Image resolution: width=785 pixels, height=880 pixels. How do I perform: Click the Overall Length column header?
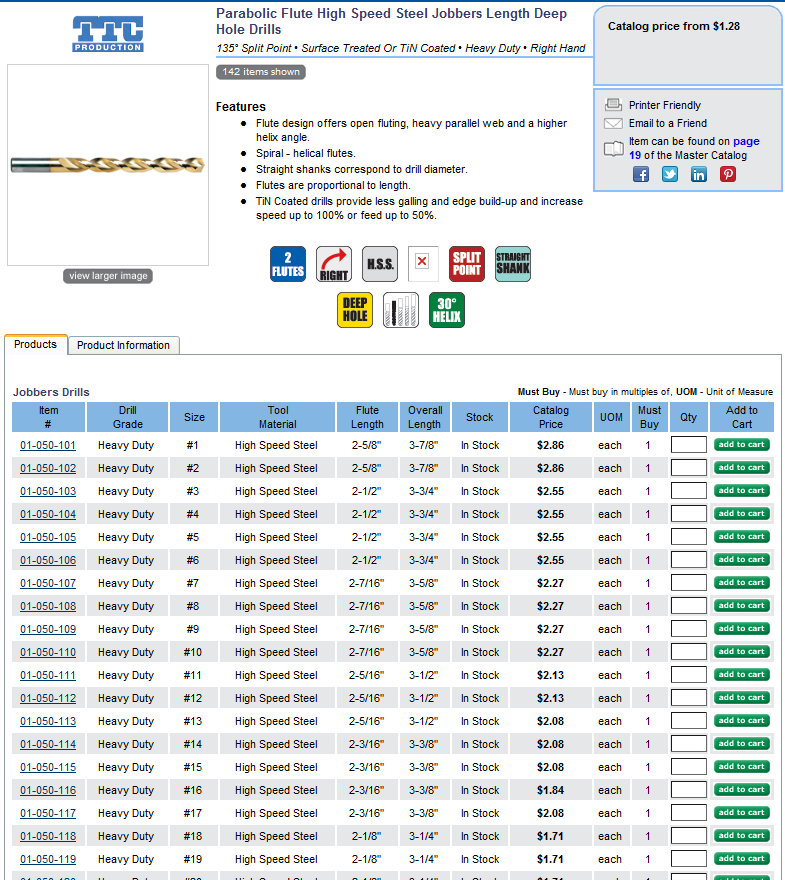tap(425, 417)
